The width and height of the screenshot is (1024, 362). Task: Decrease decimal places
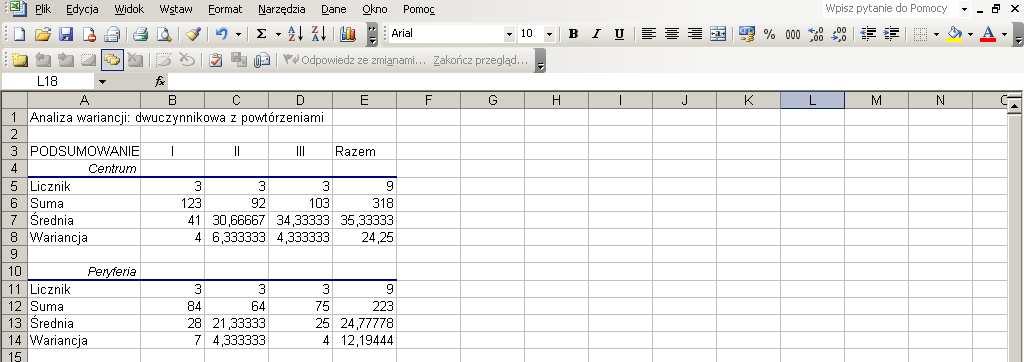click(x=839, y=34)
